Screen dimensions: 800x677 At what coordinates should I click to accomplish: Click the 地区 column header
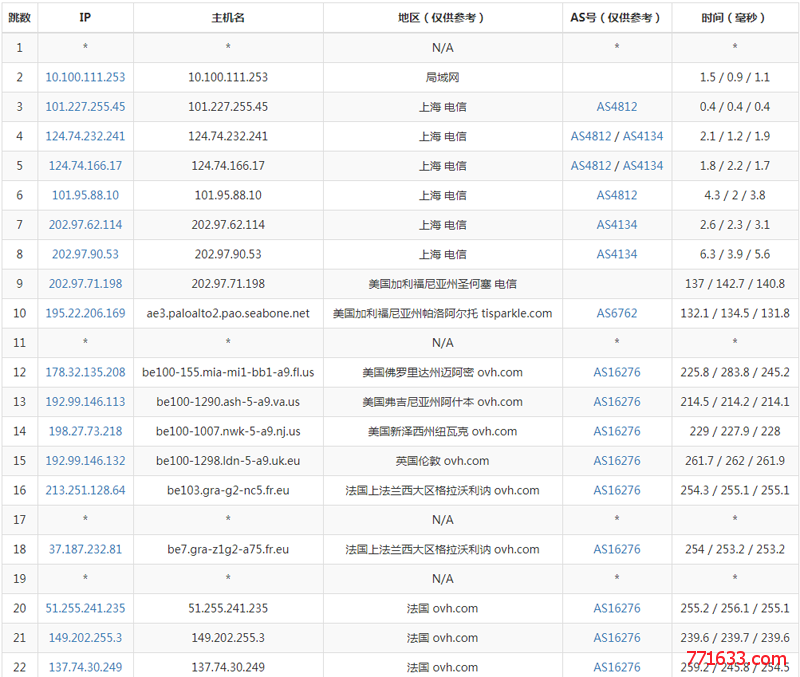coord(442,17)
